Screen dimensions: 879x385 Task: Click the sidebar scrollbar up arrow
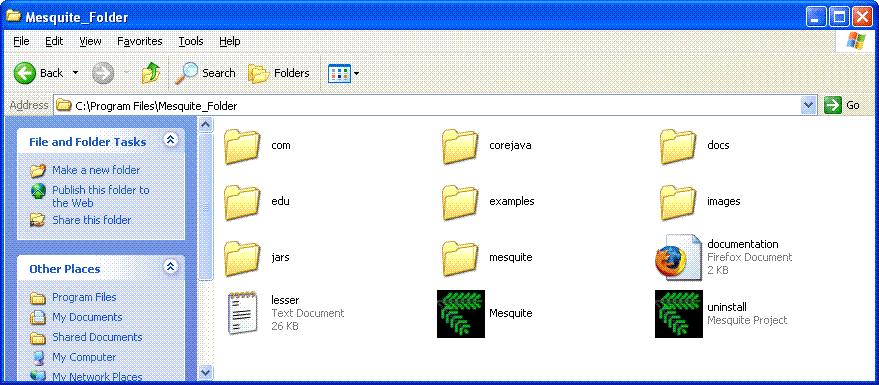pyautogui.click(x=205, y=125)
